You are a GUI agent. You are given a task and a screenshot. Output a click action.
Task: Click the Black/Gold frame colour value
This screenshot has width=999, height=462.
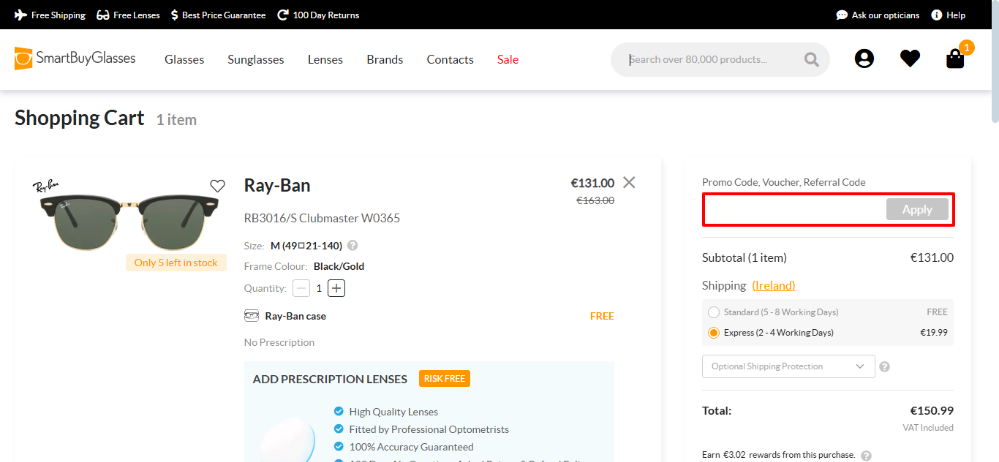click(339, 266)
